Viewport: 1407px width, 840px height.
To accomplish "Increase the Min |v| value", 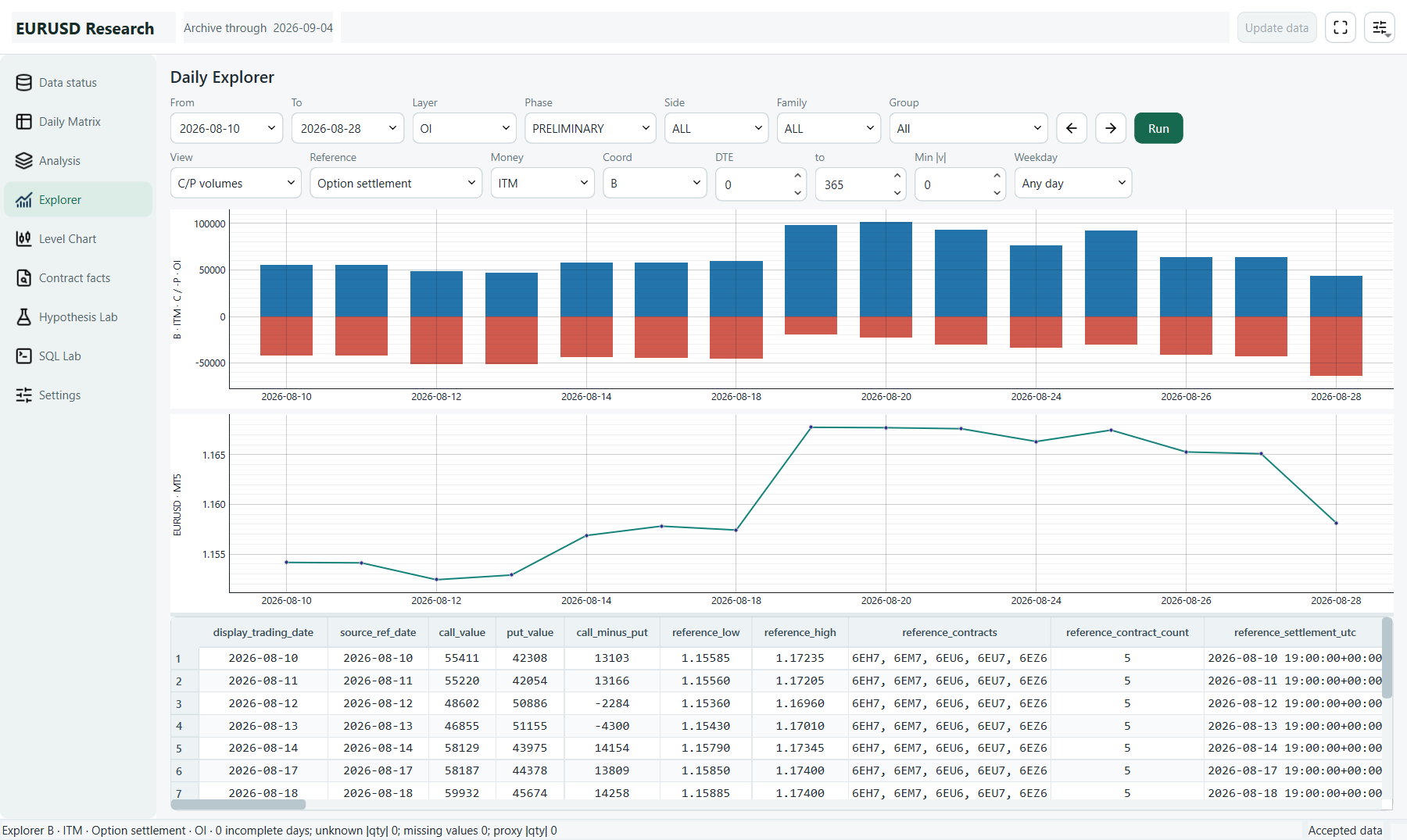I will coord(997,177).
